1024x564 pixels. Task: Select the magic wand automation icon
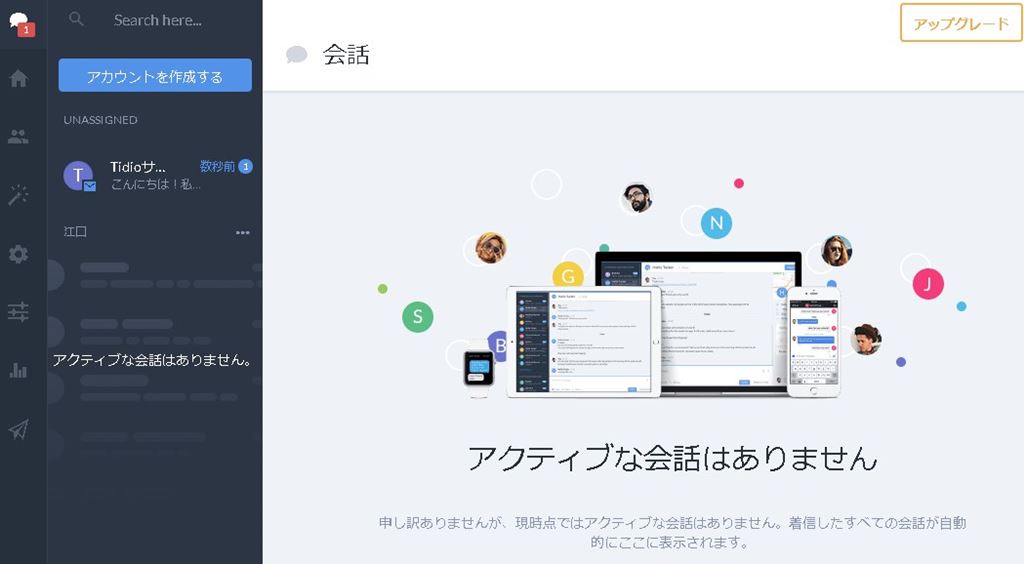(18, 195)
